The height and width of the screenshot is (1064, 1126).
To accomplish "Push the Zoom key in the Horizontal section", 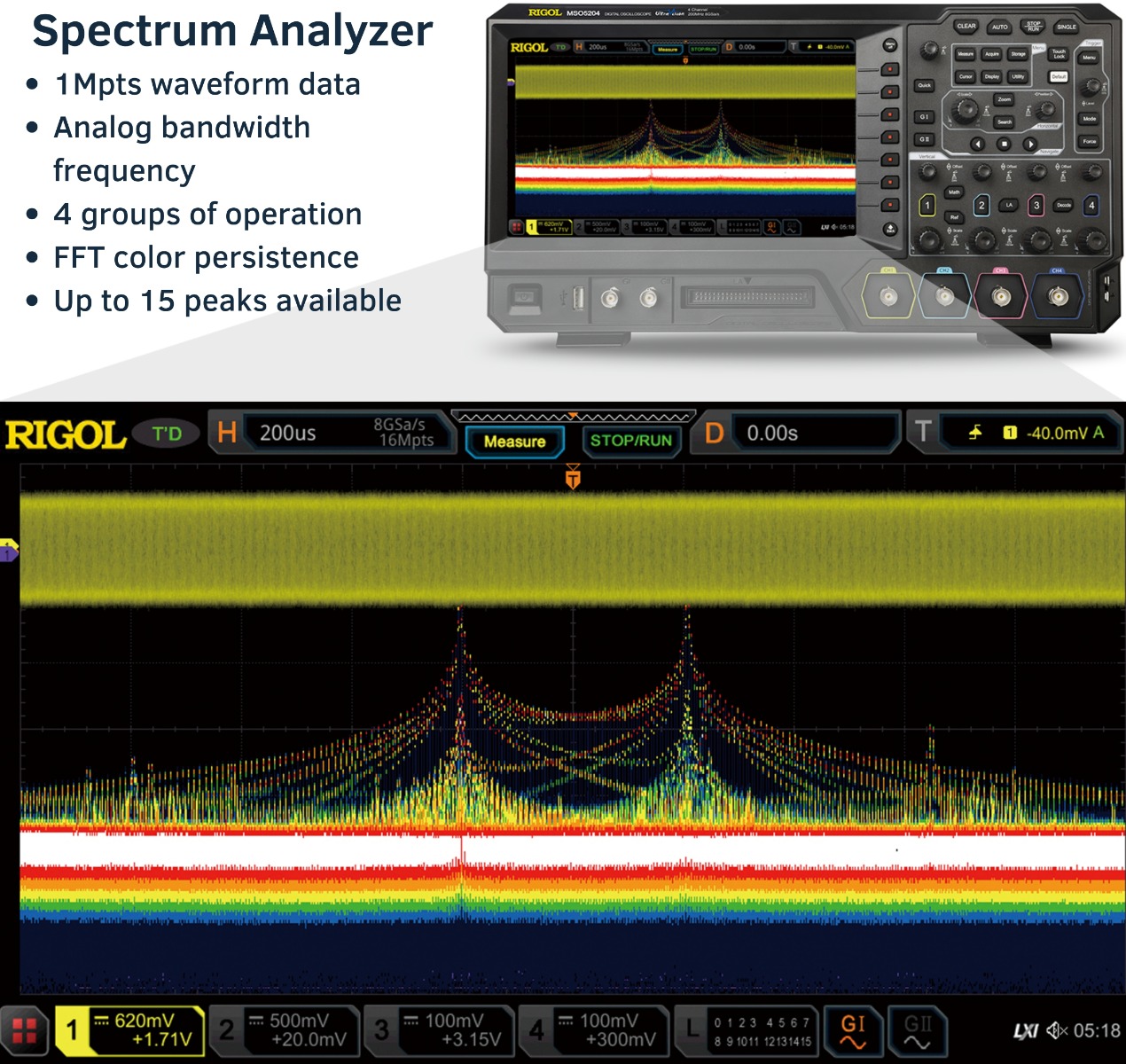I will coord(1004,99).
